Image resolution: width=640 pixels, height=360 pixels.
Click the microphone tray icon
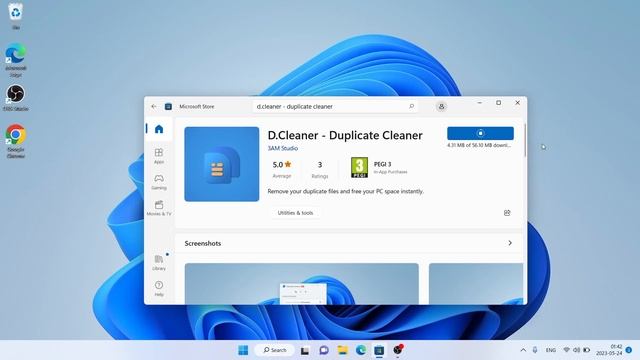point(535,350)
